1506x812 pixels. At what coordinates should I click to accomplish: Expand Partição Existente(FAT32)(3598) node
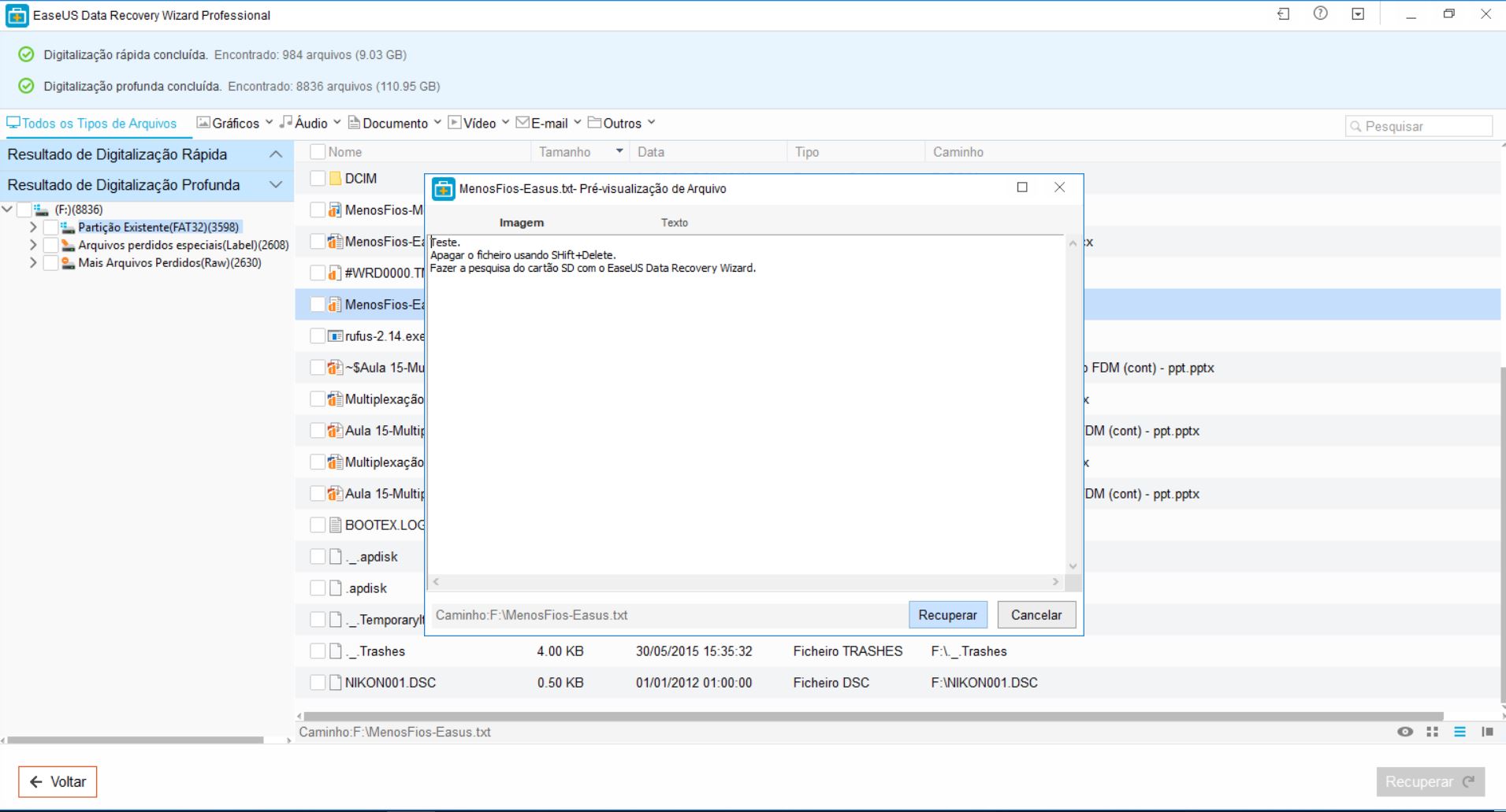click(33, 228)
